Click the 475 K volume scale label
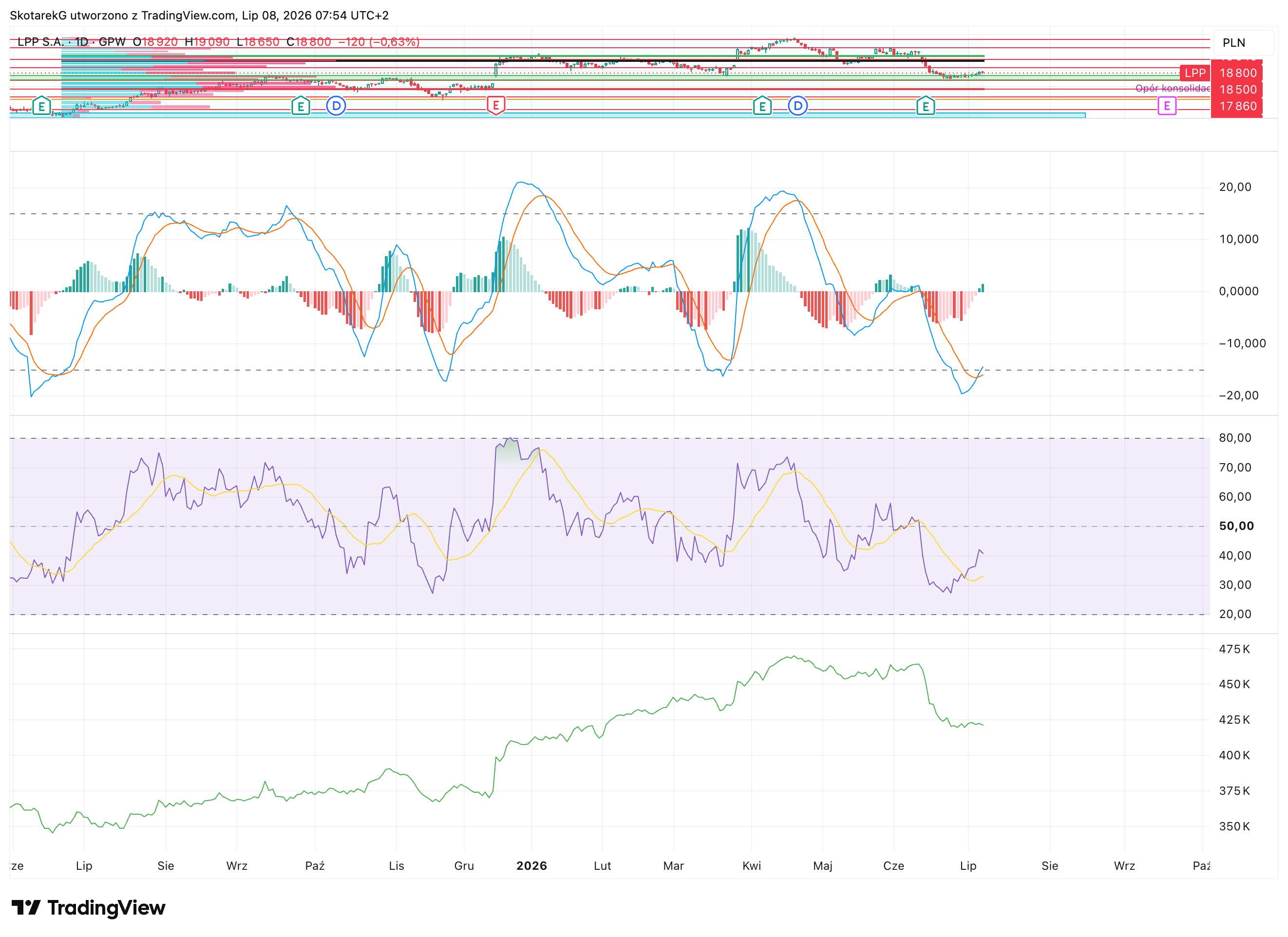The image size is (1288, 937). (x=1234, y=649)
